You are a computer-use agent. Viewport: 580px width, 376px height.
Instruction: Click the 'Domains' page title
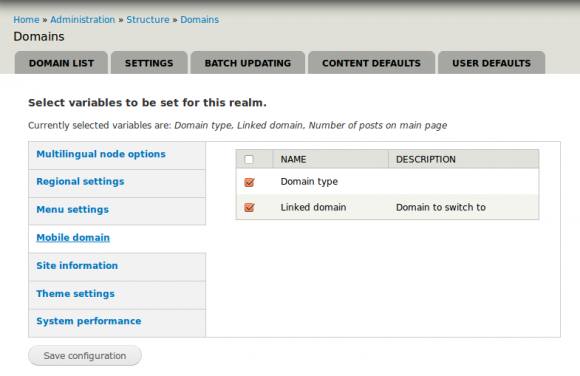click(39, 37)
